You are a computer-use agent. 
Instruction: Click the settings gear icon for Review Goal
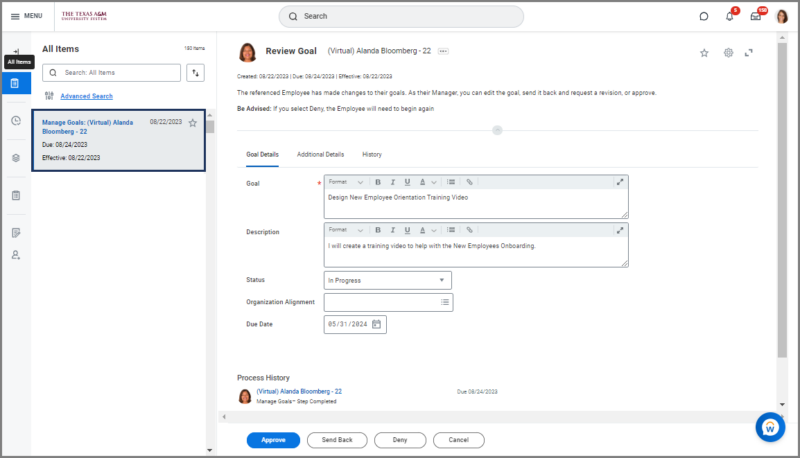(x=728, y=53)
